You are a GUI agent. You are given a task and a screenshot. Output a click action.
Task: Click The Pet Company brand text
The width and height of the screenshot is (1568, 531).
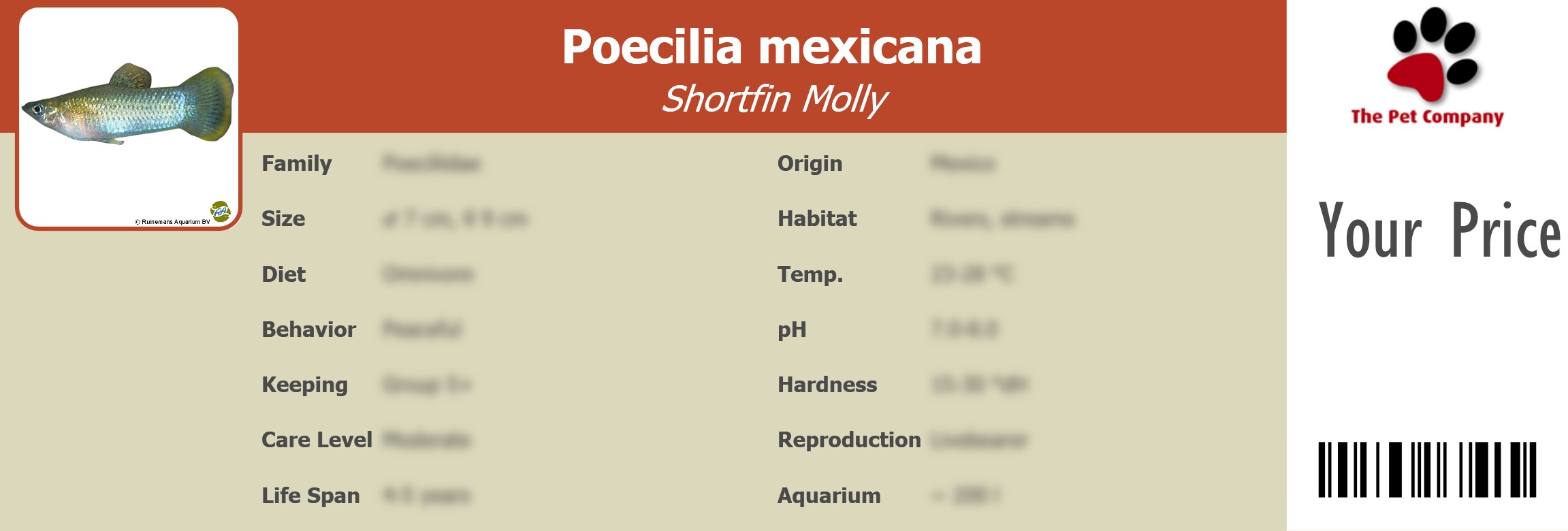coord(1427,117)
